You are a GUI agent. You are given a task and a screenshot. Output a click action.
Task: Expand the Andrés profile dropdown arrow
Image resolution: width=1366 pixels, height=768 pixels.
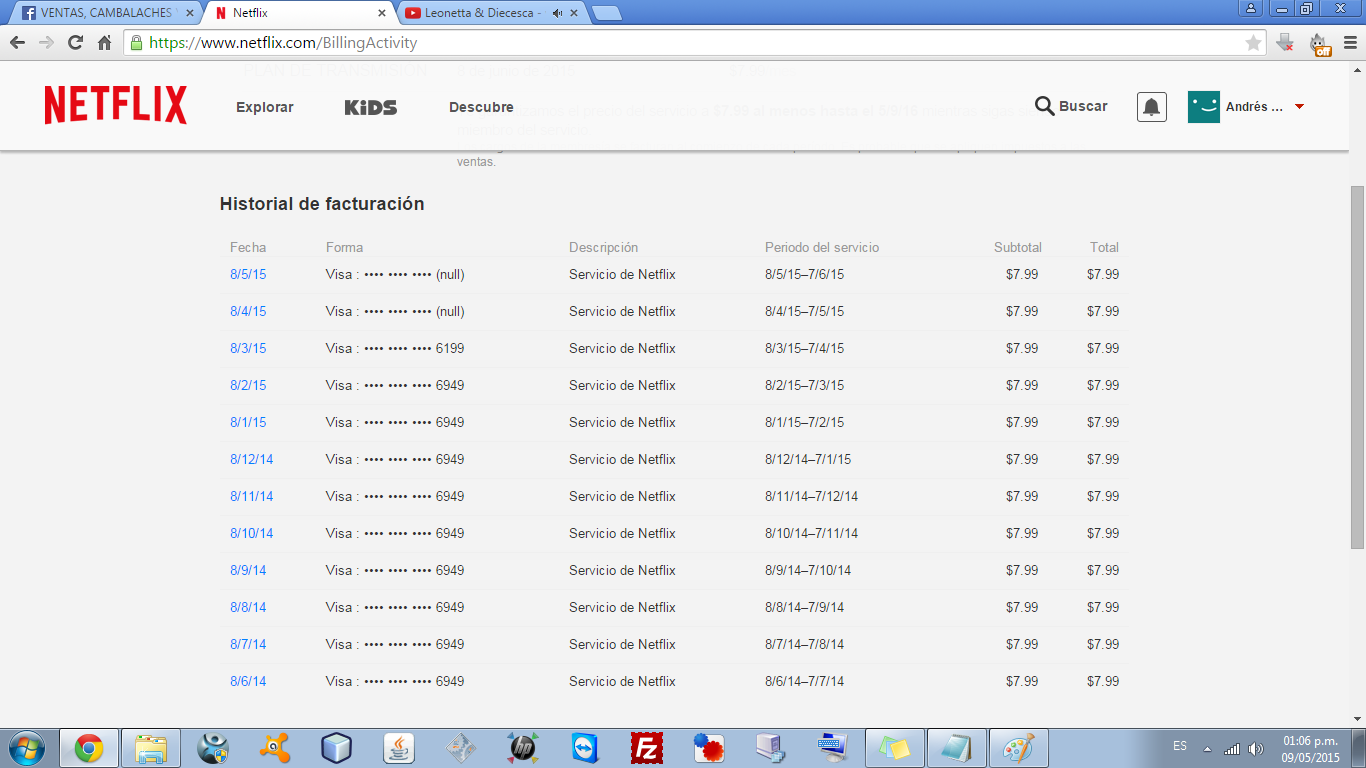point(1299,107)
